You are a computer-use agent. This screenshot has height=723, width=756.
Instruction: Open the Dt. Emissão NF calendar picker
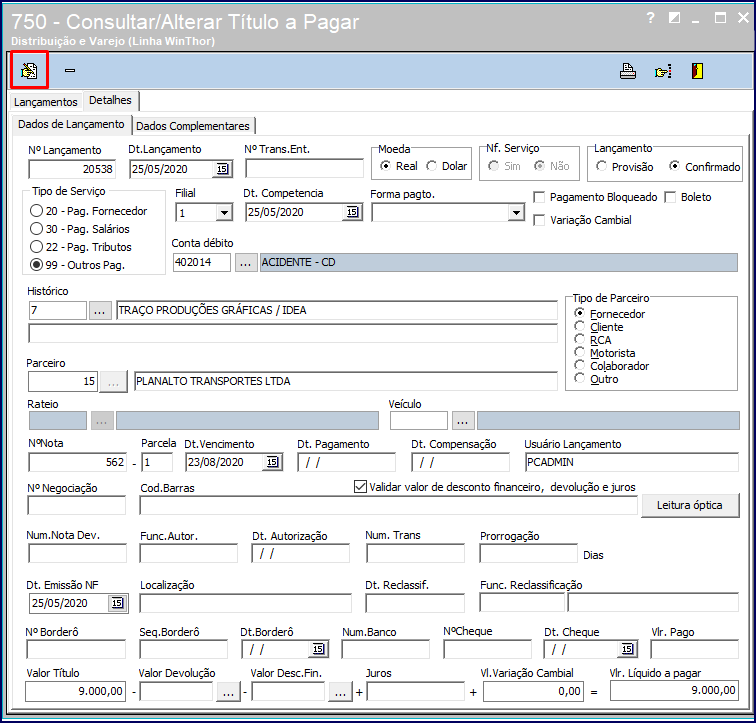(118, 603)
